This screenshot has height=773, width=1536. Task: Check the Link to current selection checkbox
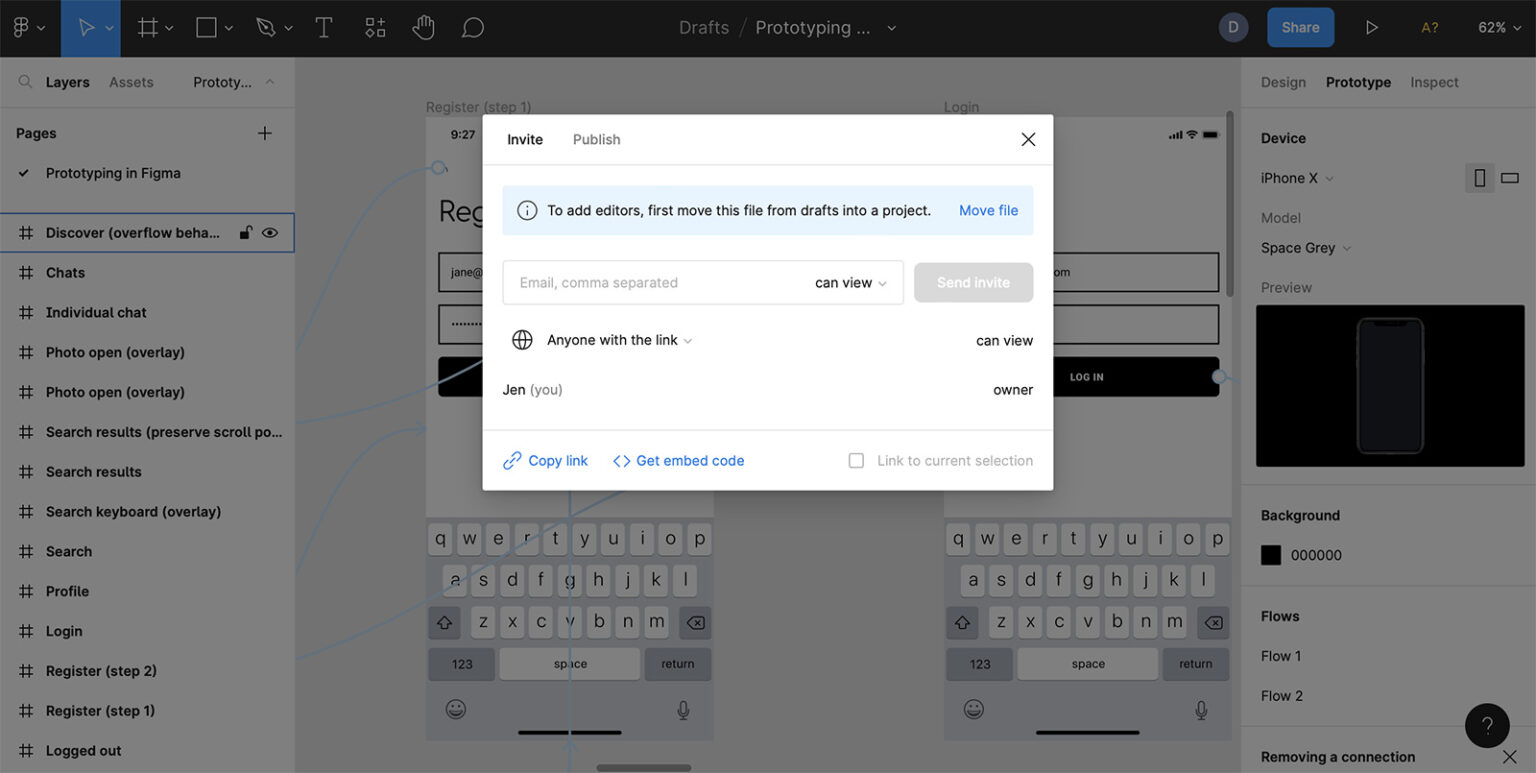(x=856, y=460)
